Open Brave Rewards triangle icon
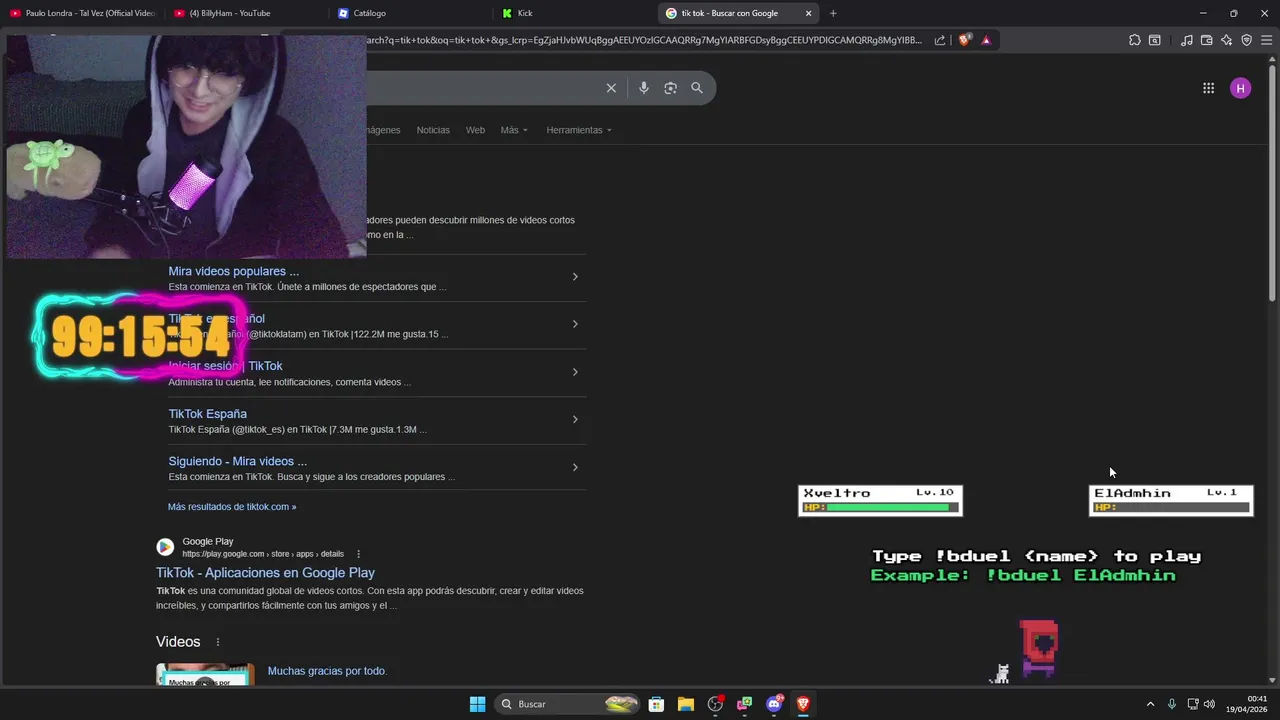1280x720 pixels. coord(986,40)
